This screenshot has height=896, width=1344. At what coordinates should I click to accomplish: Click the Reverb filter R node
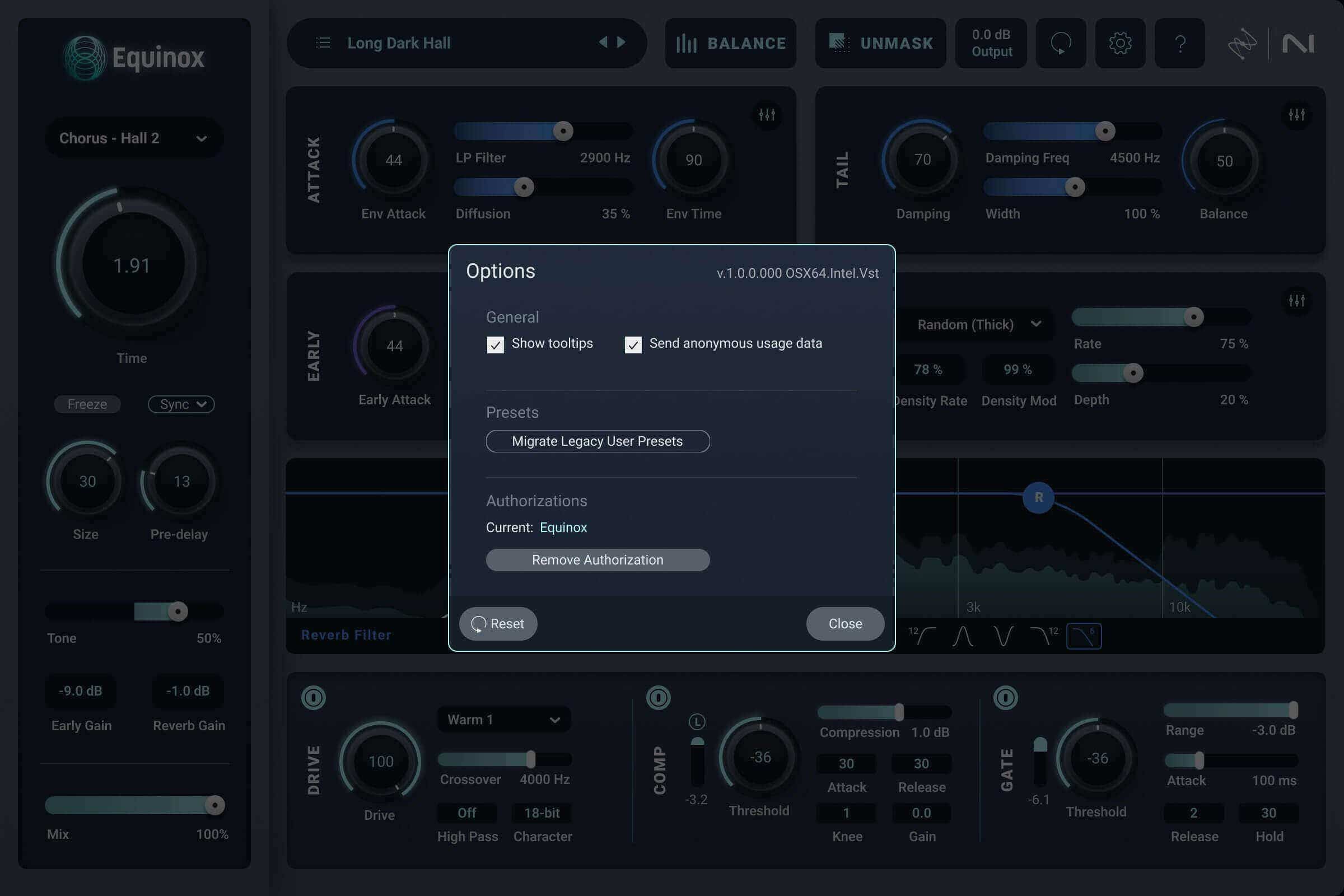(x=1038, y=497)
